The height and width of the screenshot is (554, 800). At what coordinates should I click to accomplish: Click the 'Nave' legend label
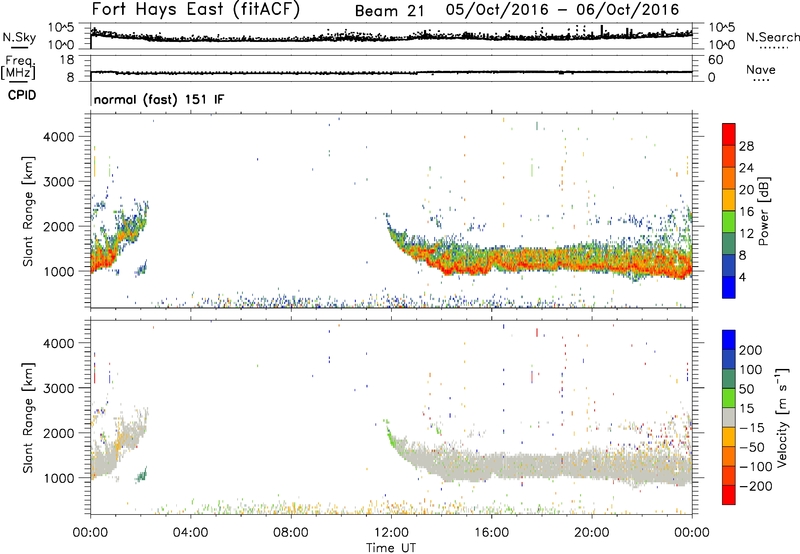pyautogui.click(x=761, y=69)
